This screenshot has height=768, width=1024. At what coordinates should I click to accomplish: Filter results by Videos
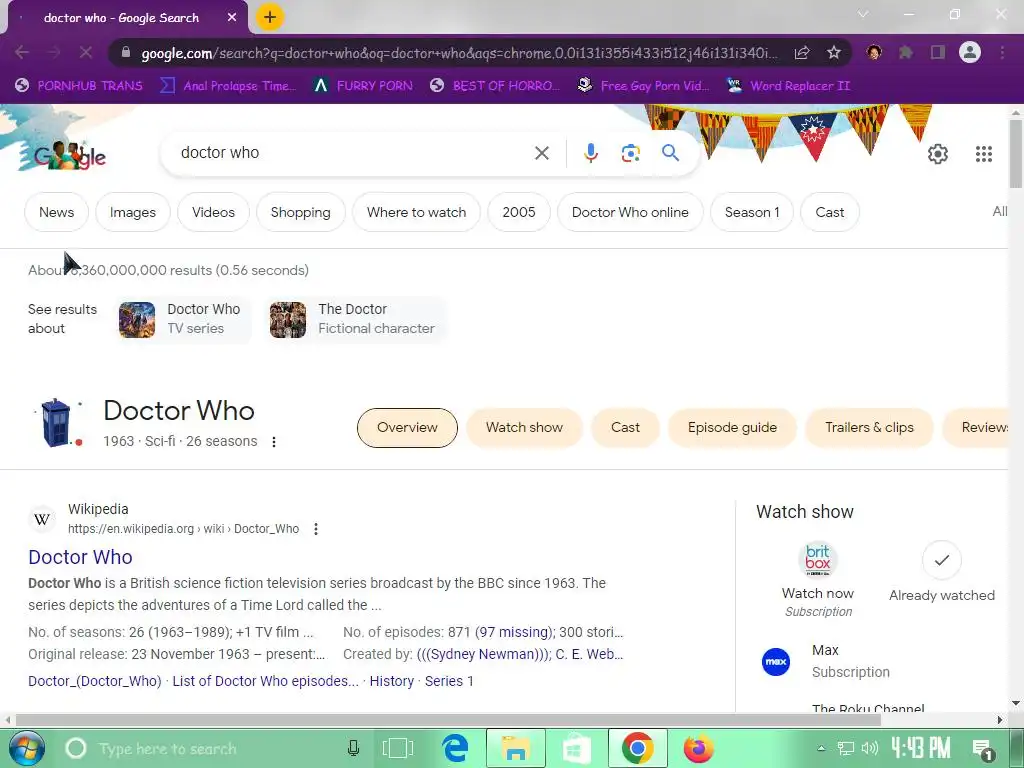coord(214,212)
